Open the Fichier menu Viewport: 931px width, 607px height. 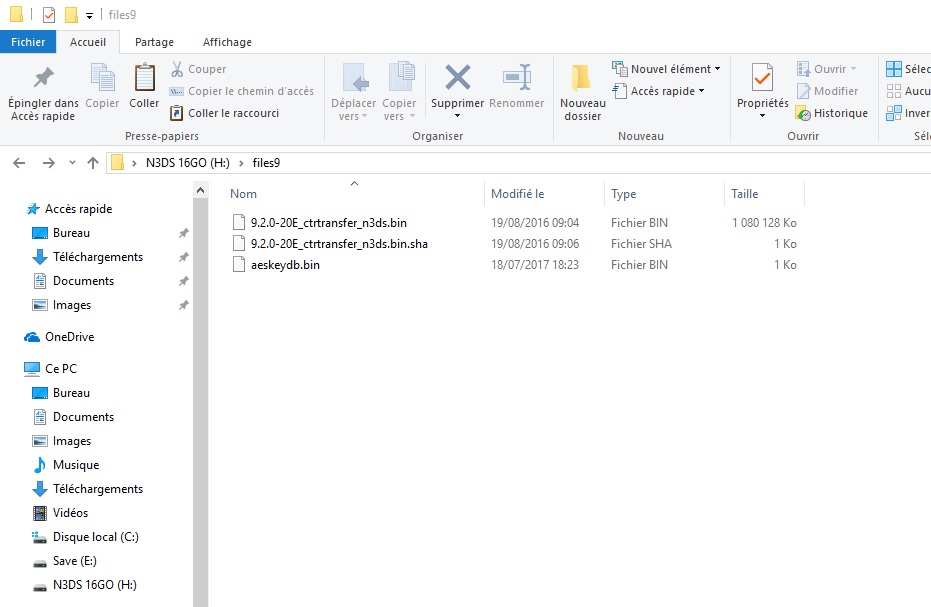[28, 42]
